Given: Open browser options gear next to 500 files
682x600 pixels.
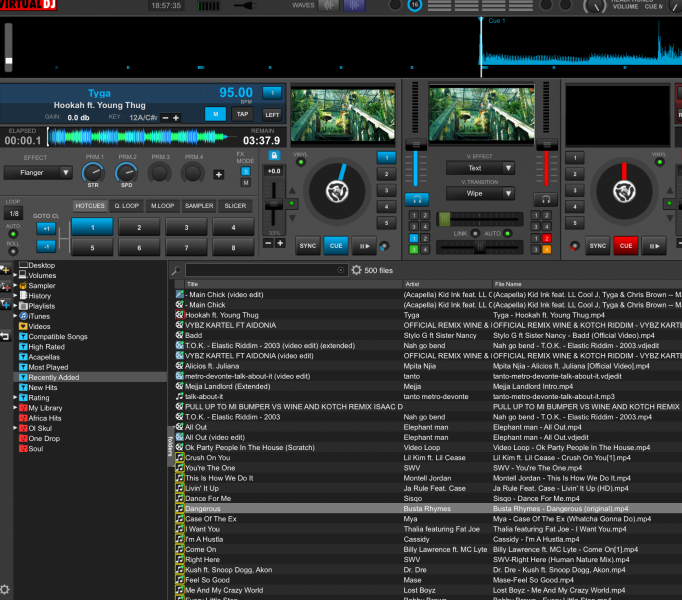Looking at the screenshot, I should [x=356, y=270].
